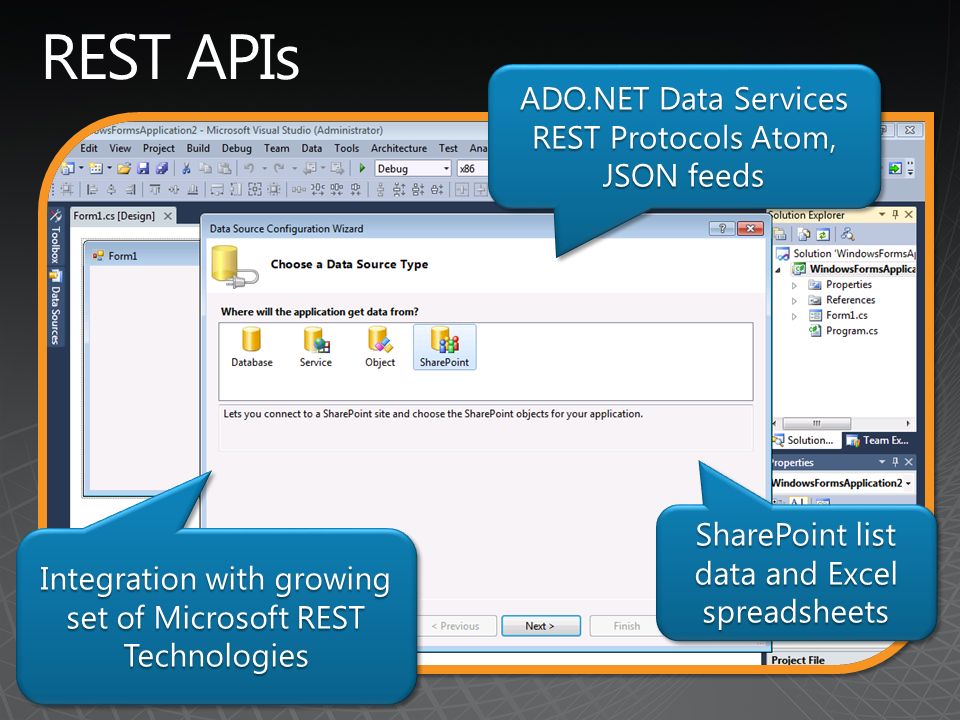Click the Paste toolbar icon
This screenshot has height=720, width=960.
point(225,168)
